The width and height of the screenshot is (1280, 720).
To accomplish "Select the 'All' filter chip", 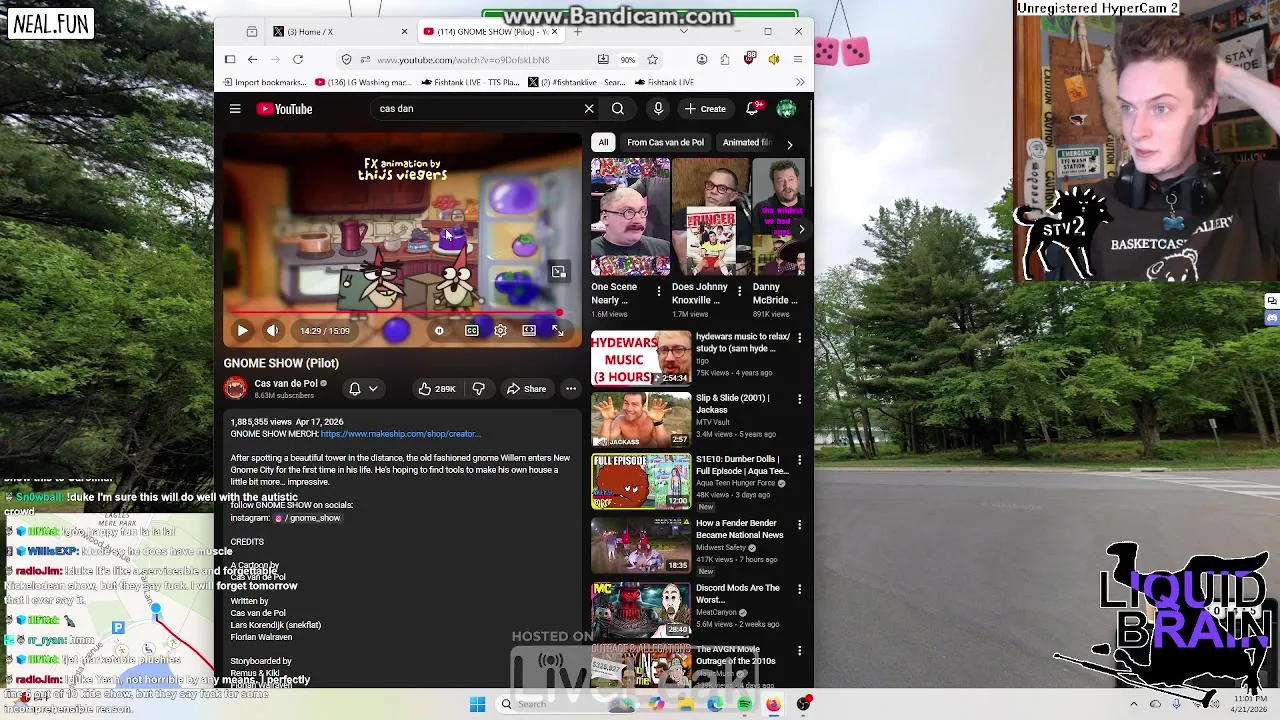I will 603,143.
